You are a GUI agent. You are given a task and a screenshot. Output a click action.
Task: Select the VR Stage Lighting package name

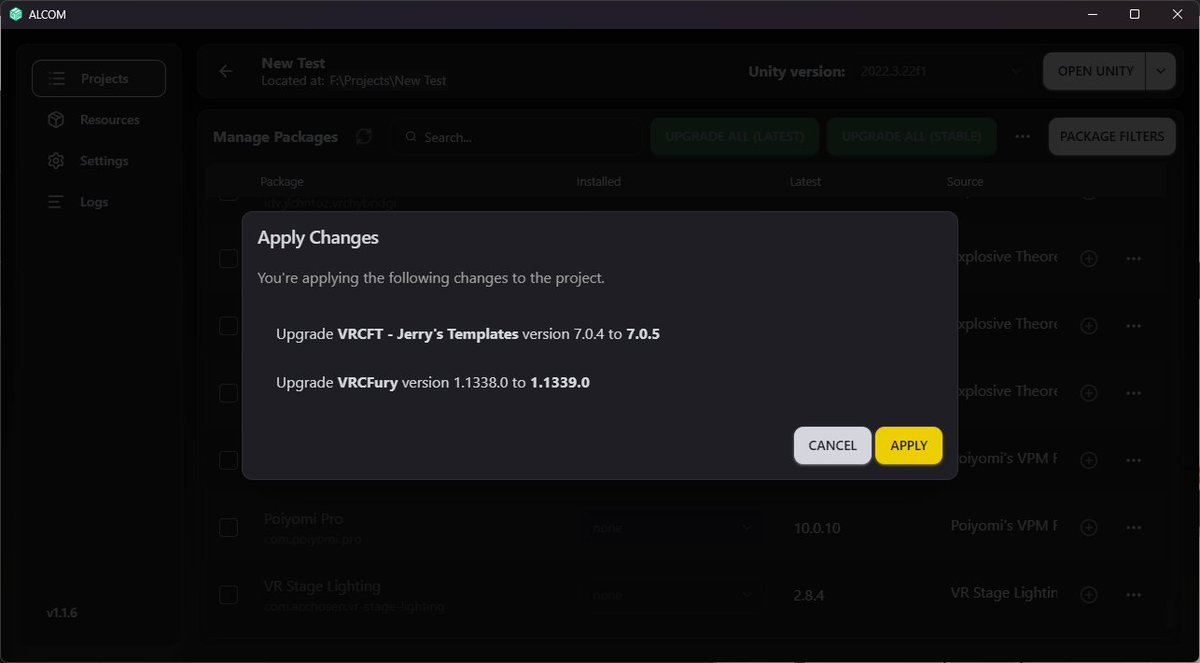coord(322,586)
